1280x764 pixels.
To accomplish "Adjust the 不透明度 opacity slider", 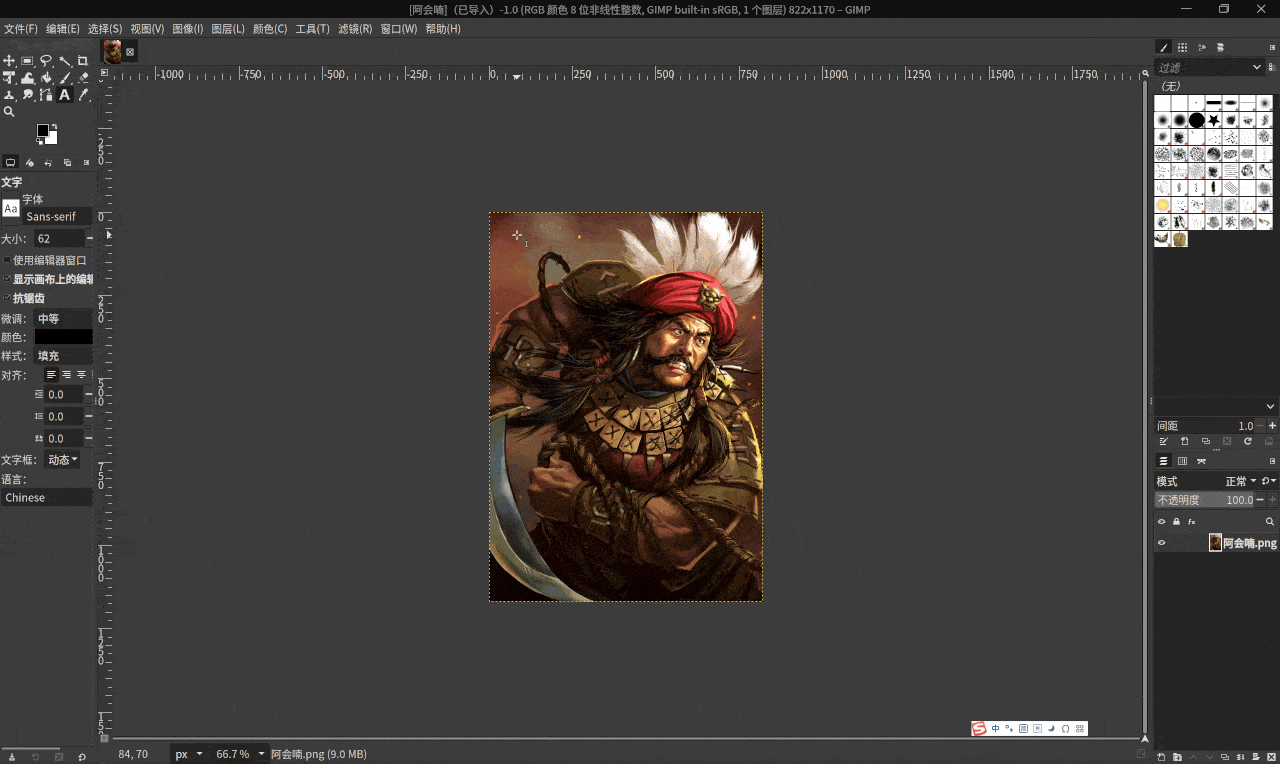I will click(x=1205, y=500).
